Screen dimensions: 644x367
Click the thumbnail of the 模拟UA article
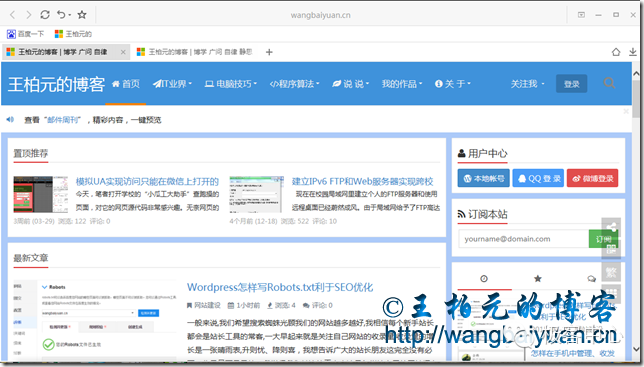[x=41, y=194]
